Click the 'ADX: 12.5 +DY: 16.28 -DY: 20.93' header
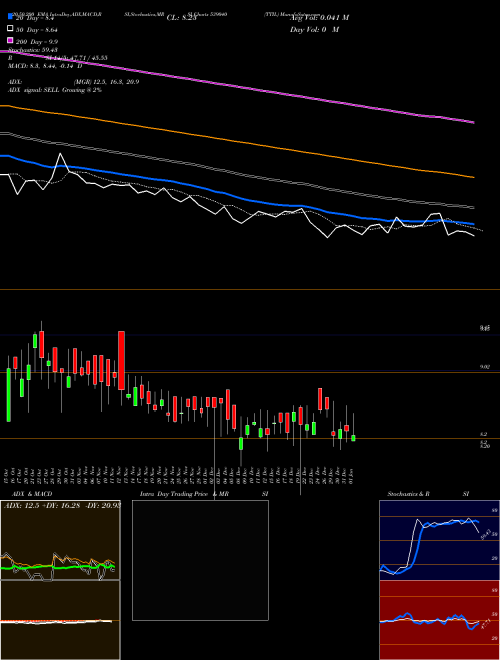The image size is (500, 660). click(x=62, y=505)
